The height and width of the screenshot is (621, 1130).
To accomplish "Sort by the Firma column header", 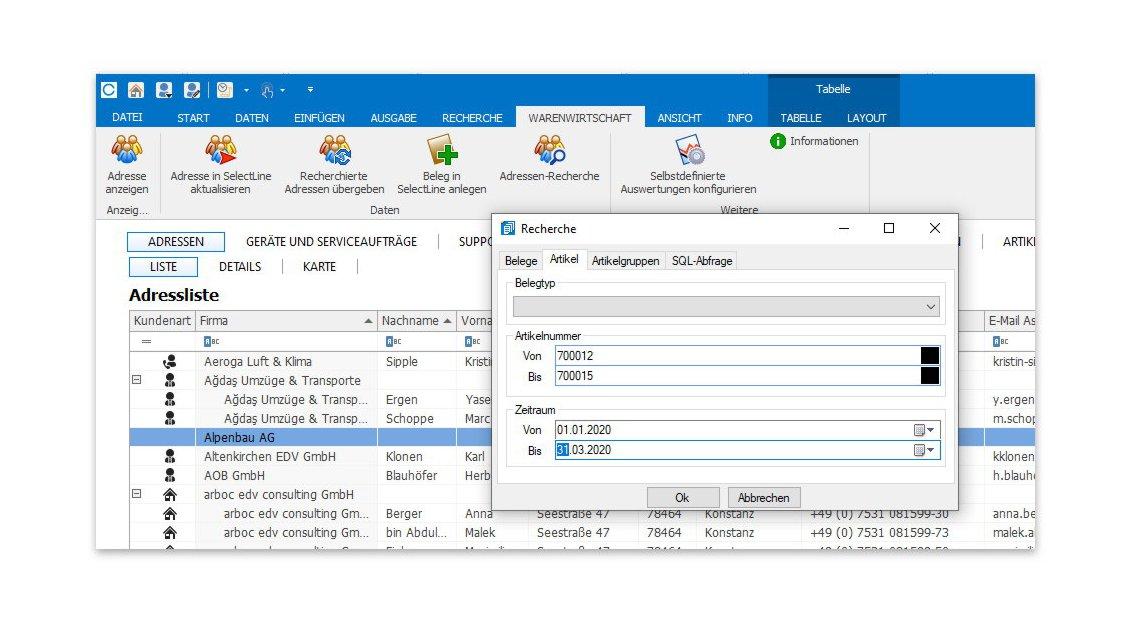I will [x=286, y=321].
